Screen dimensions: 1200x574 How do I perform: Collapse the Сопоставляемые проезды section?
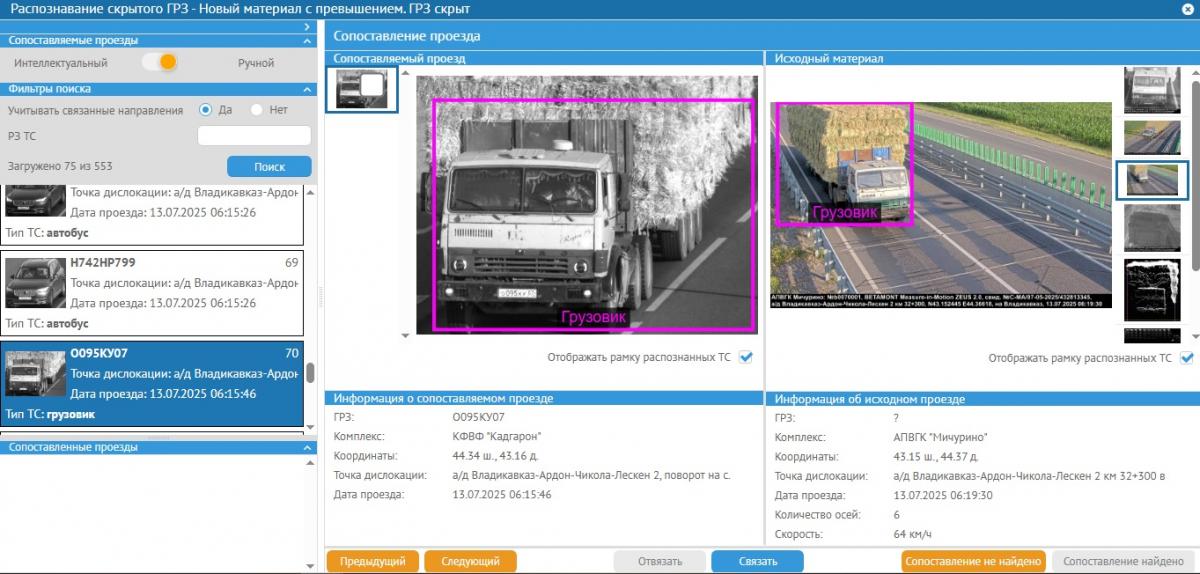coord(307,41)
